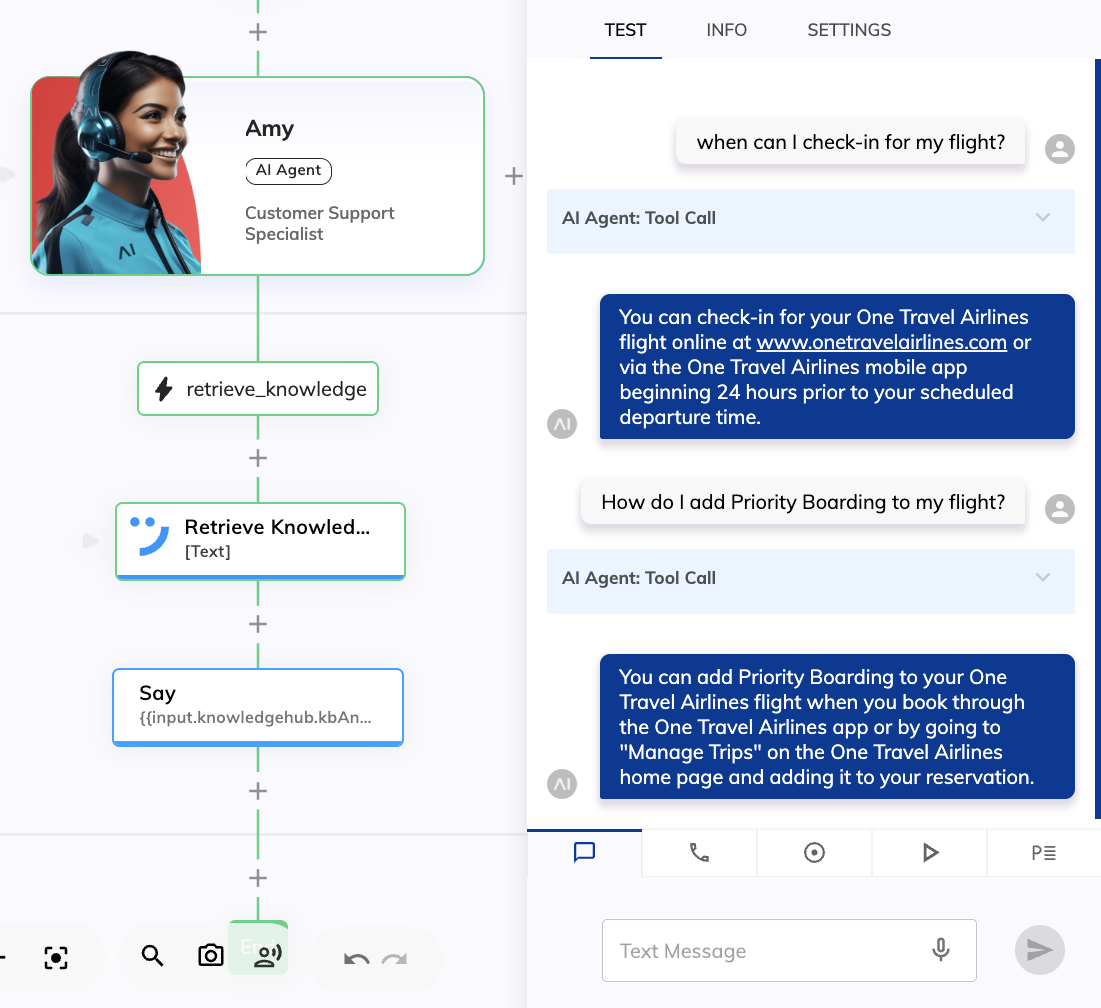Screen dimensions: 1101x1008
Task: Click the microphone icon in message field
Action: [940, 950]
